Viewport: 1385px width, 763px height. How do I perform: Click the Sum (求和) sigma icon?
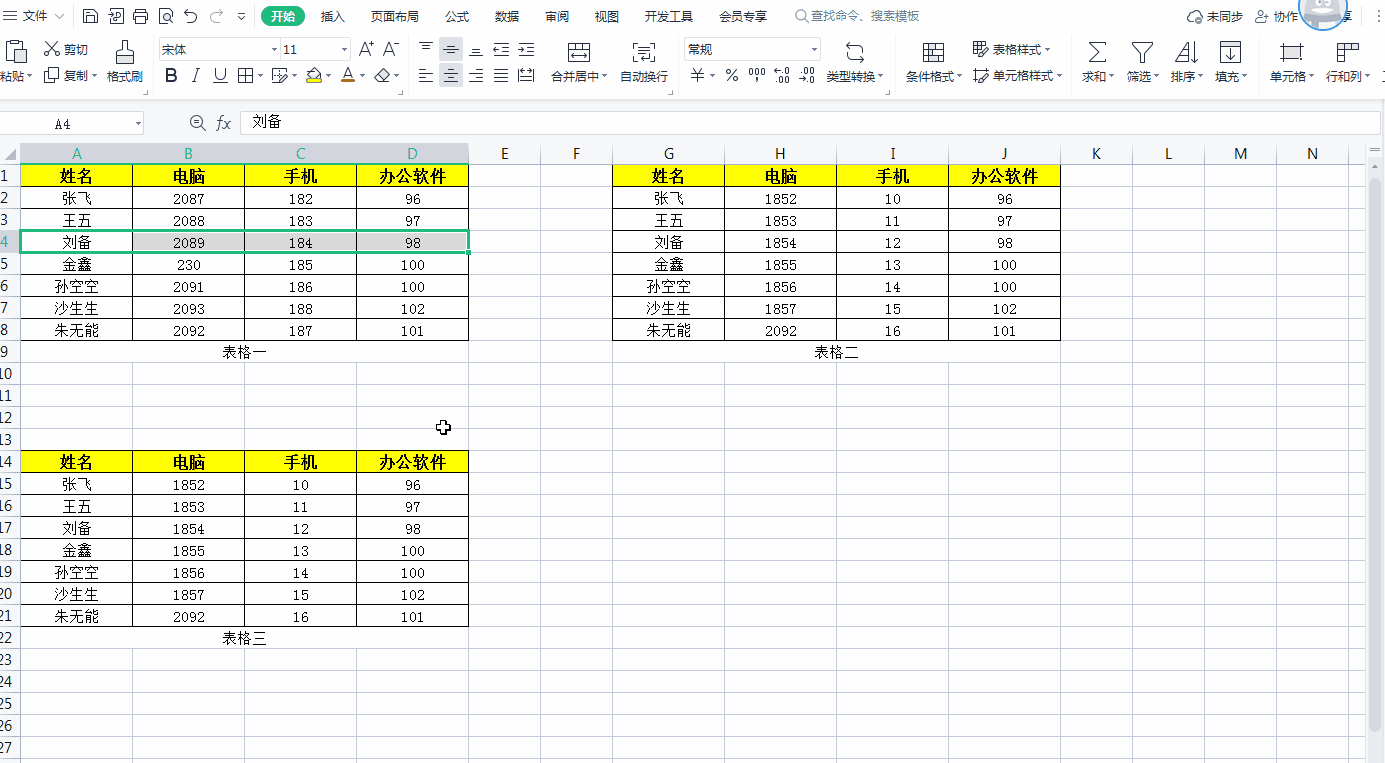tap(1097, 52)
